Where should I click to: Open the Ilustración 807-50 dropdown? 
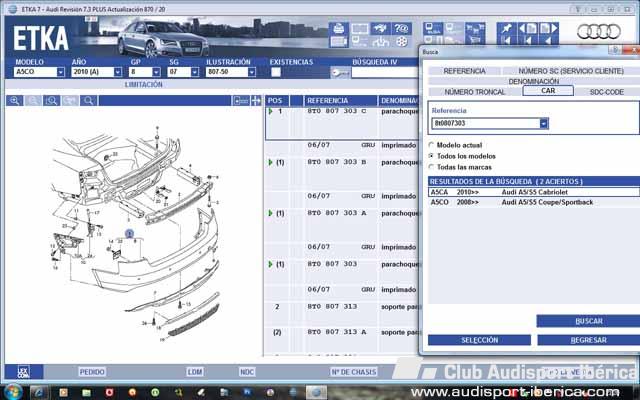click(x=252, y=72)
